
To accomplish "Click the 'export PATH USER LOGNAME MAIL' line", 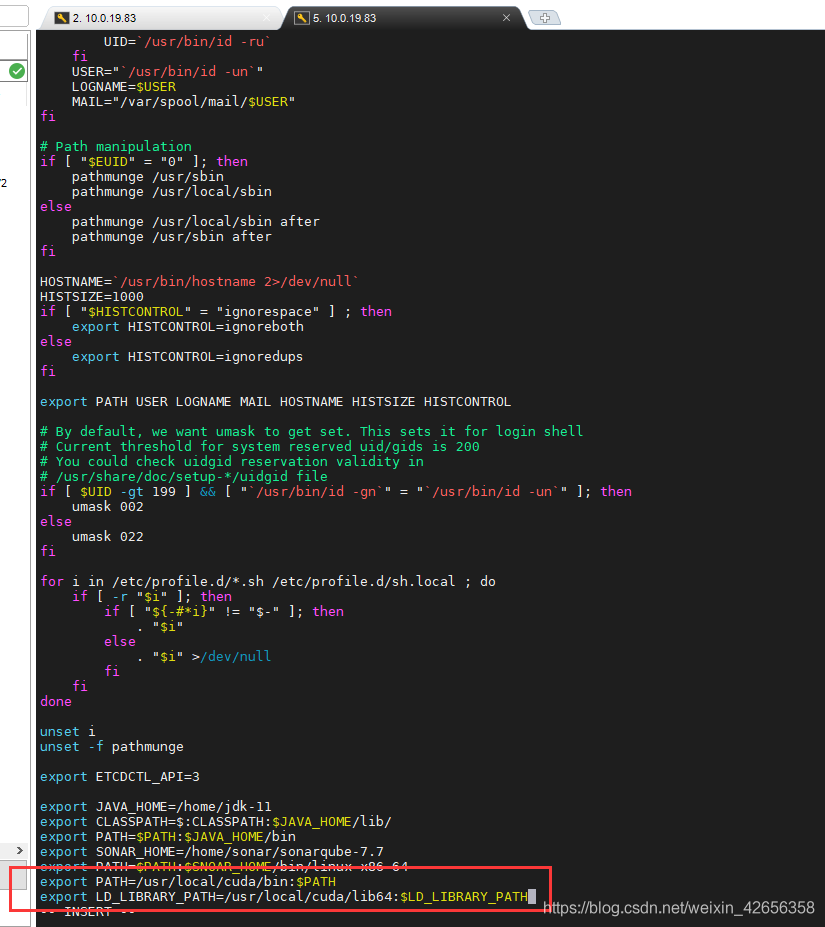I will (276, 401).
